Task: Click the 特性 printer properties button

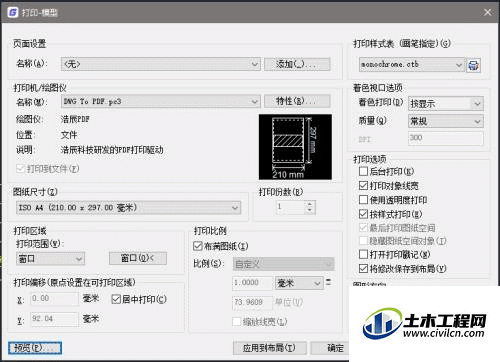Action: 297,101
